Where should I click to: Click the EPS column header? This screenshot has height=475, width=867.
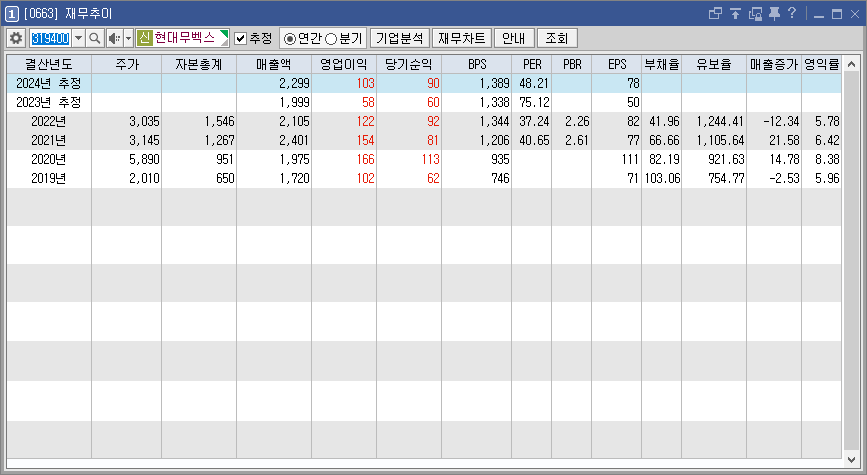(x=617, y=64)
